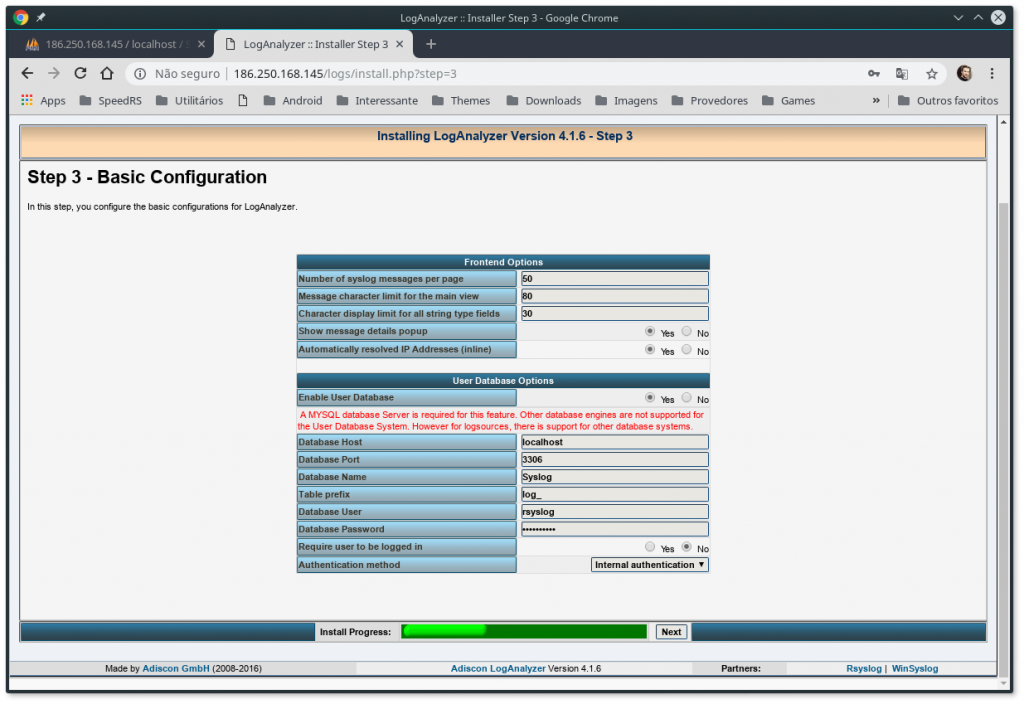Click the Next button to continue installation

point(671,631)
